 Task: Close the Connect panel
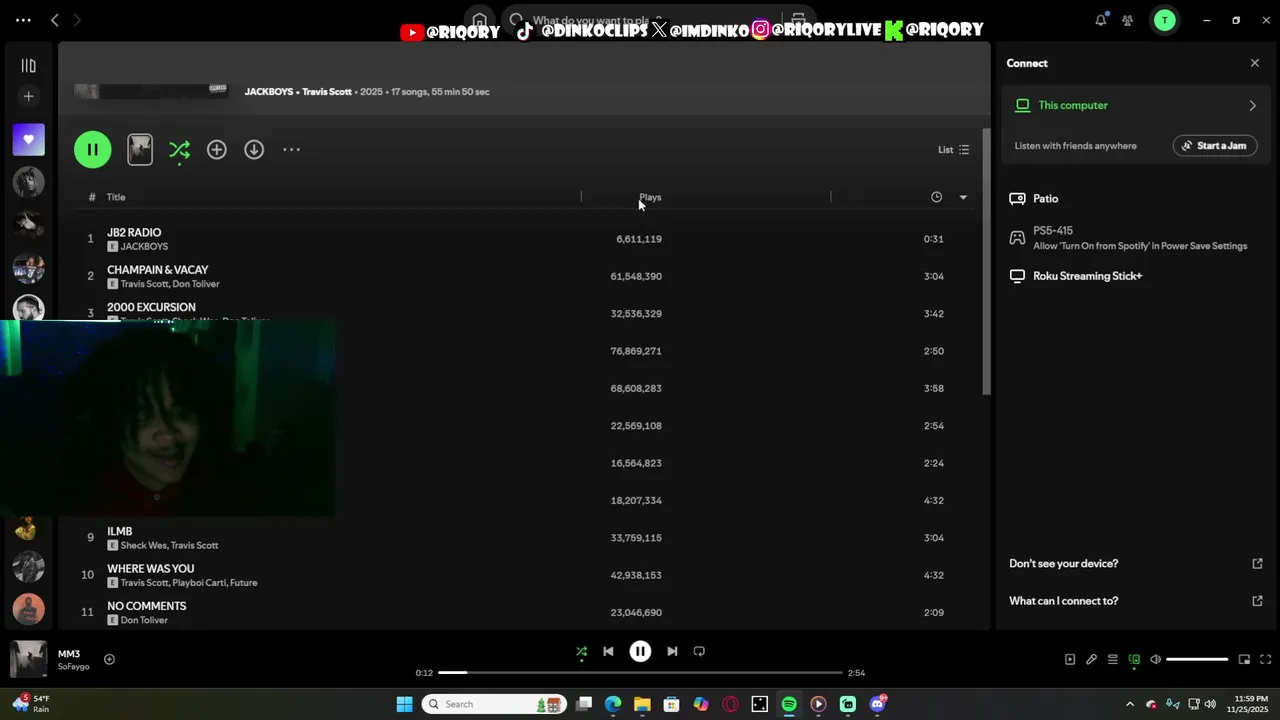pos(1255,63)
